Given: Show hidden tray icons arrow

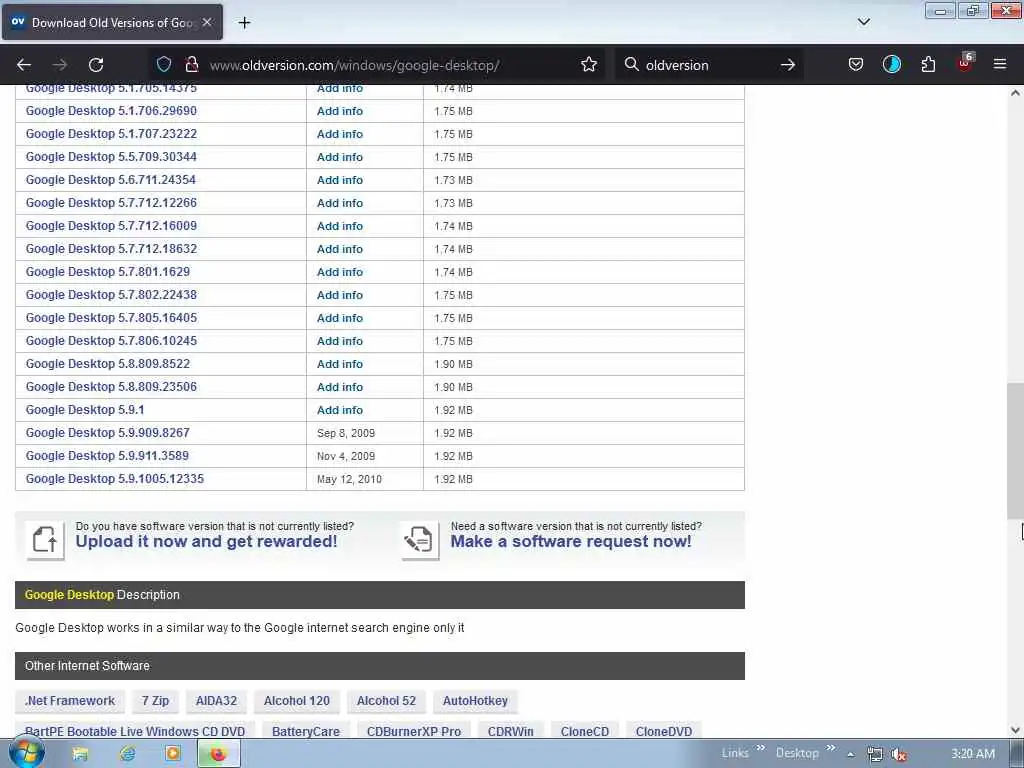Looking at the screenshot, I should coord(850,754).
